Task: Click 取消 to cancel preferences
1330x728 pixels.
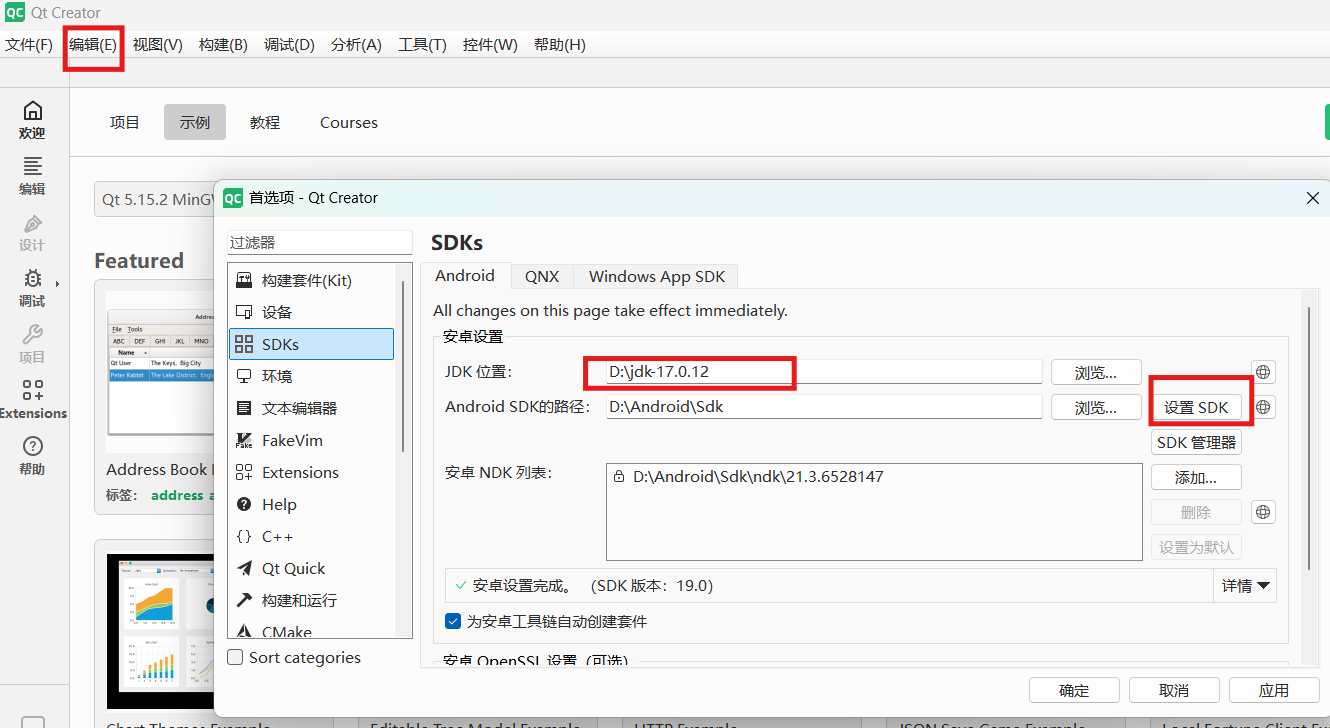Action: tap(1174, 690)
